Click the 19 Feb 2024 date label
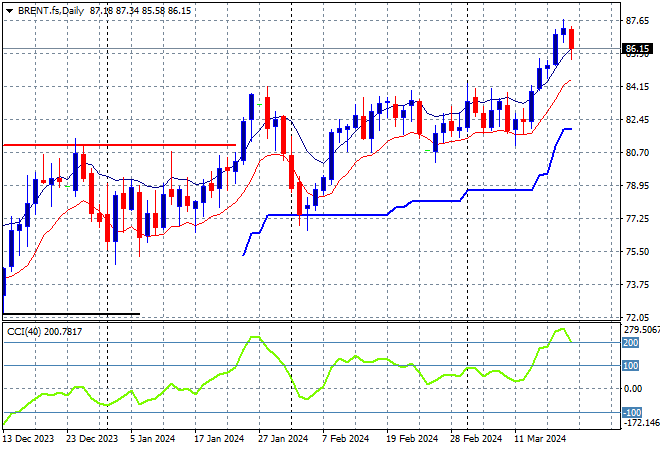 pos(412,437)
